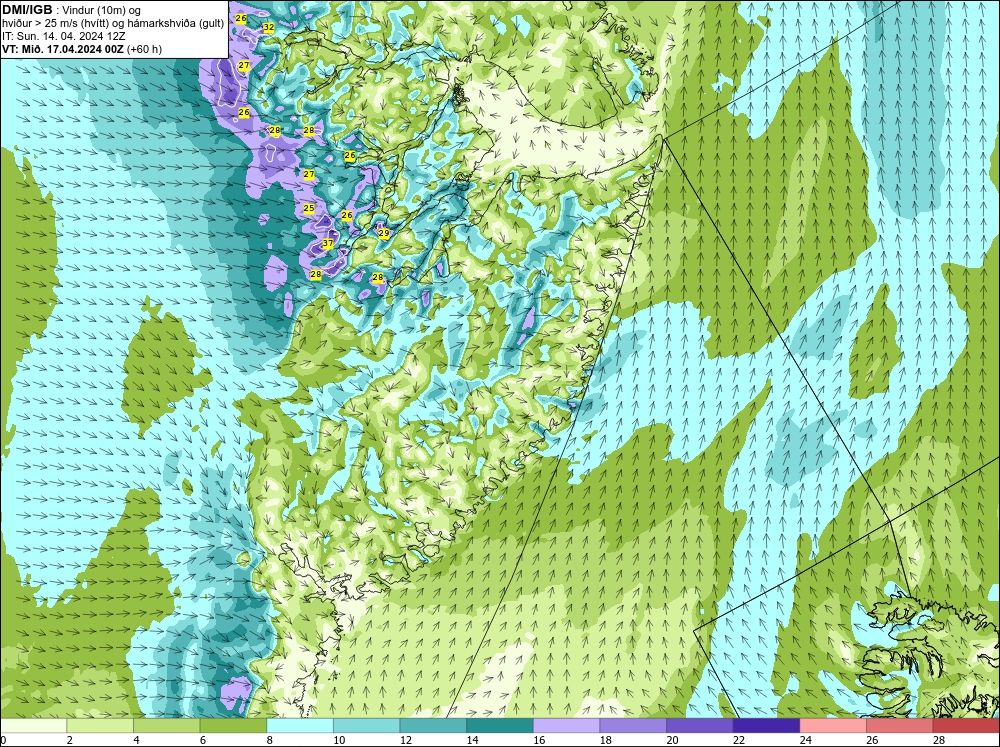This screenshot has height=747, width=1000.
Task: Pick the light pink 24–26 m/s legend swatch
Action: 833,725
